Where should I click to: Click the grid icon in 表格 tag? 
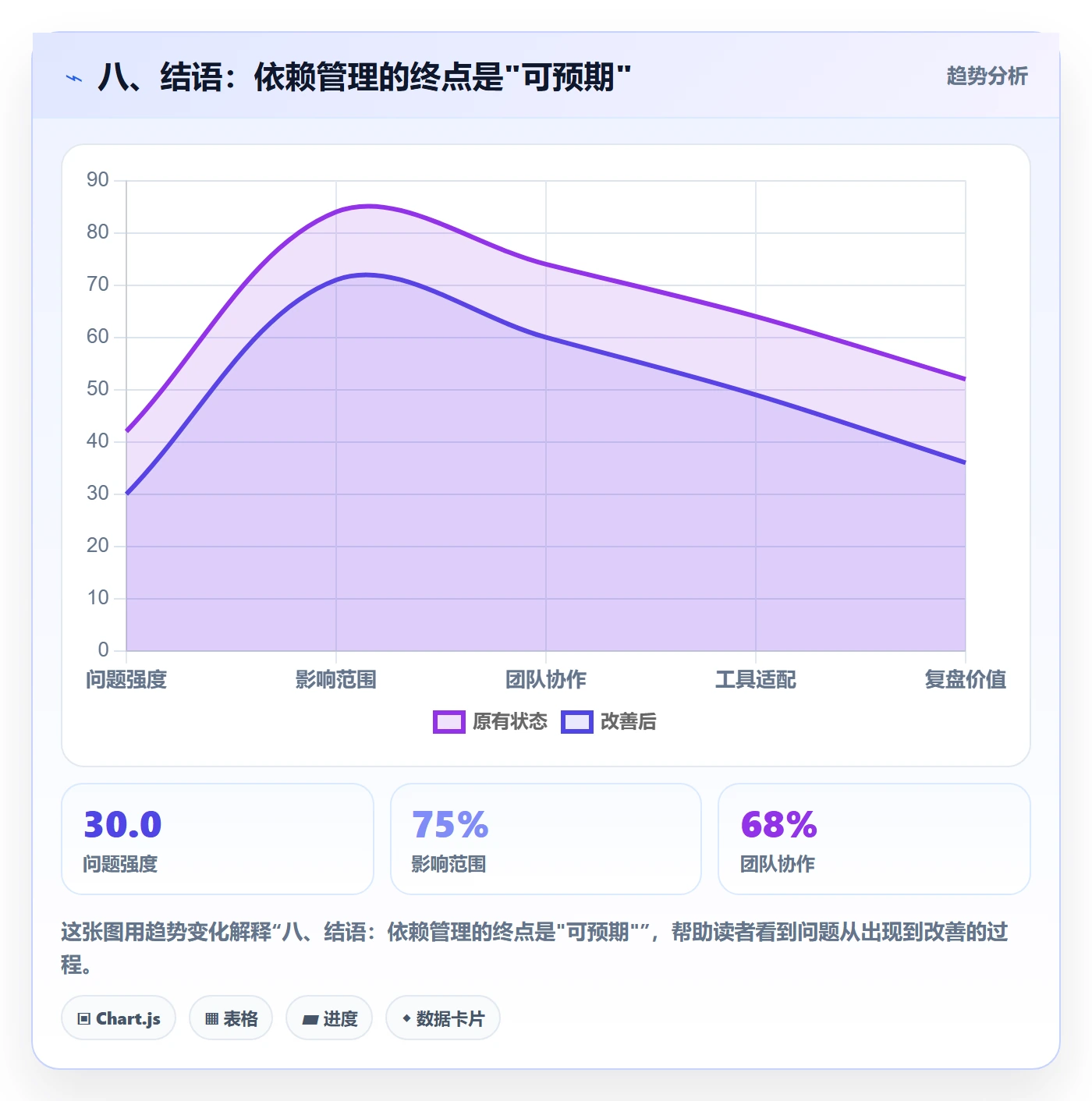[x=211, y=1019]
